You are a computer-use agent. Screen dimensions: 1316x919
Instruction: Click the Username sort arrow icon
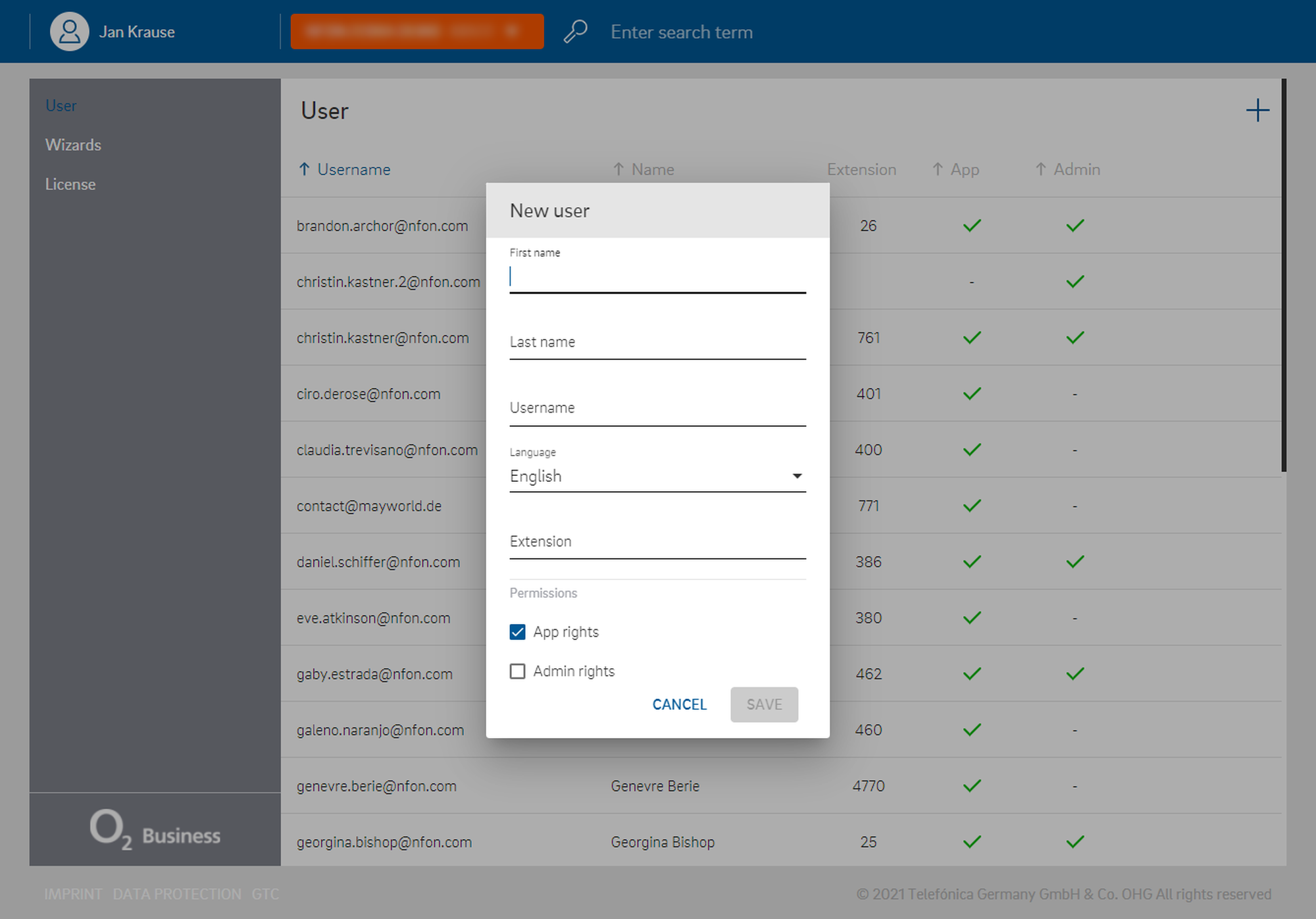304,169
